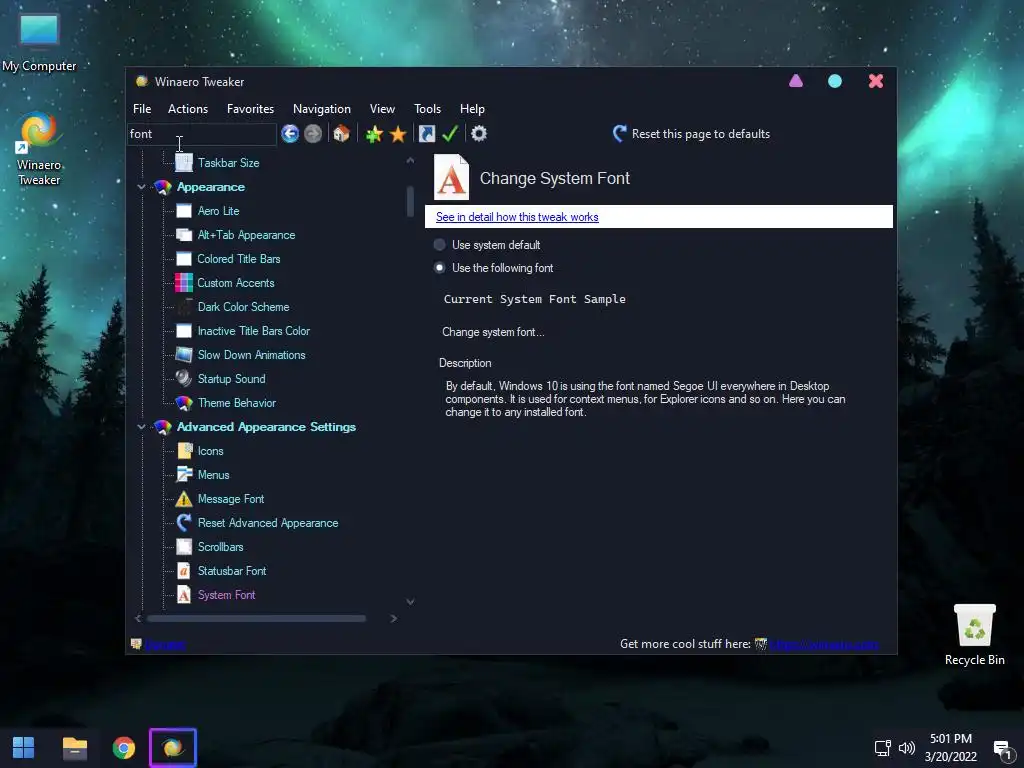Collapse the Advanced Appearance Settings category
Screen dimensions: 1024x768
point(141,427)
